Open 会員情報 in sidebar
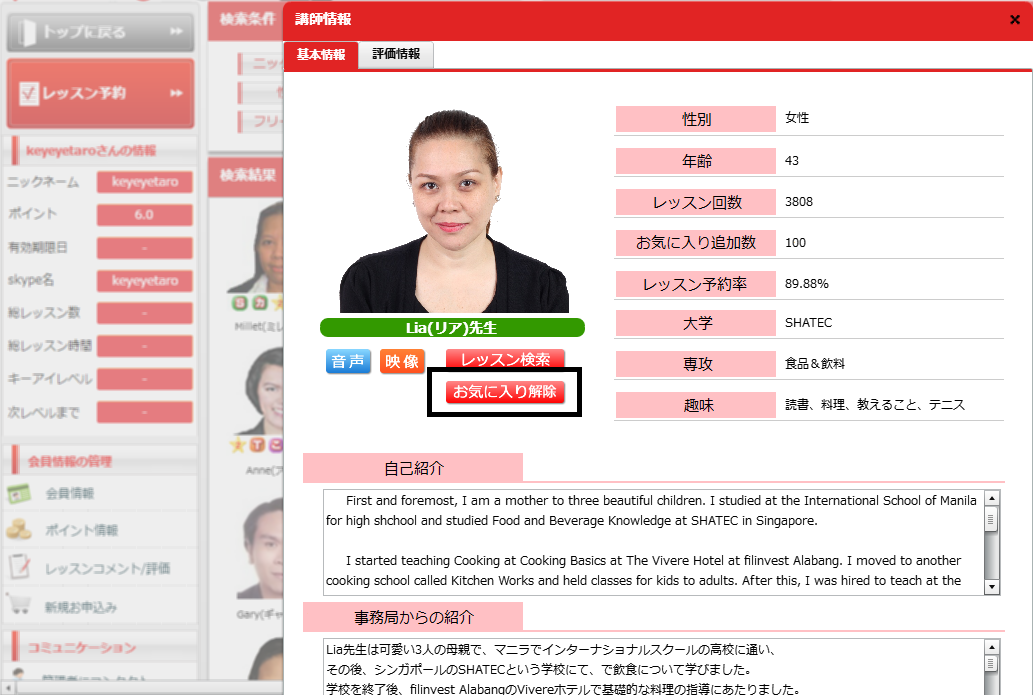The width and height of the screenshot is (1033, 695). click(70, 493)
